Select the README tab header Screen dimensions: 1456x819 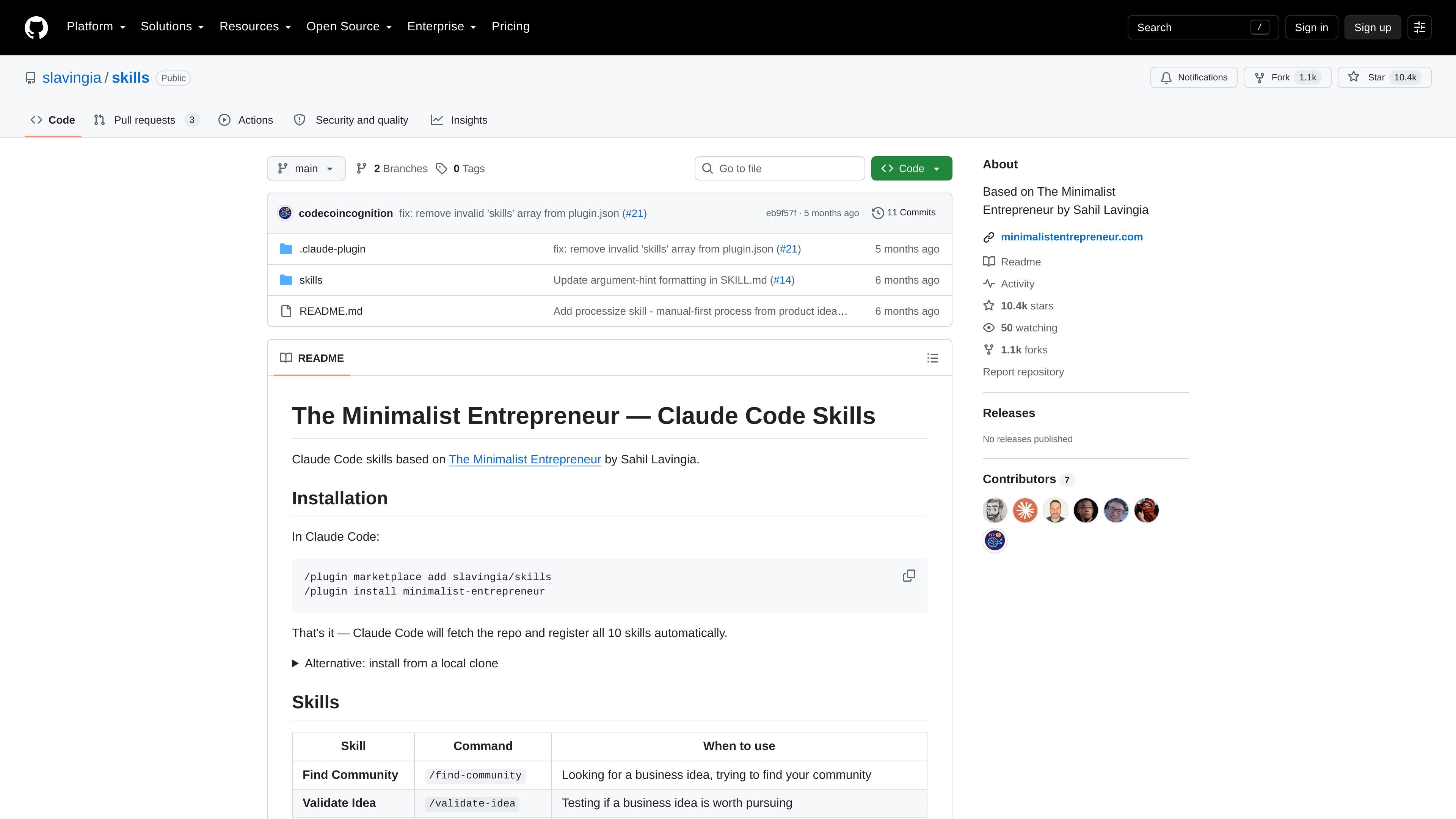click(312, 358)
